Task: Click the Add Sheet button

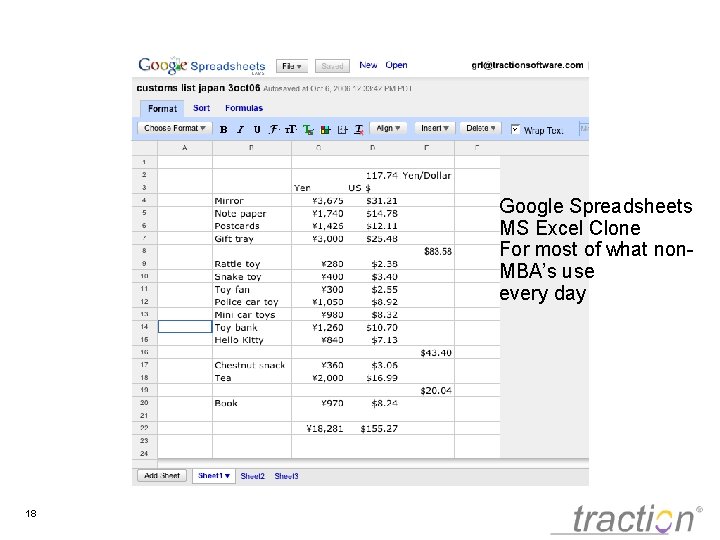Action: point(162,476)
